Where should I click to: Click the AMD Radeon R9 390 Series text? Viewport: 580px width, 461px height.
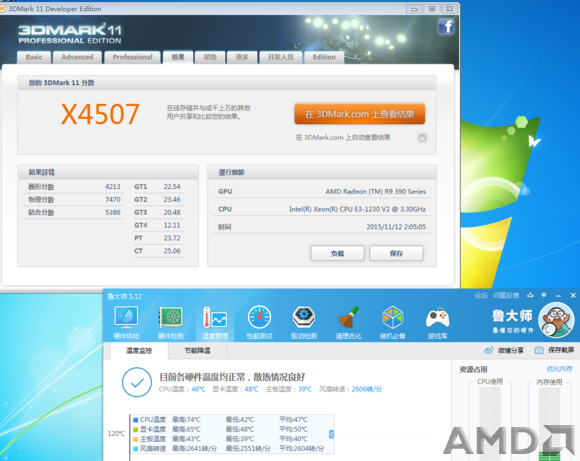[375, 192]
